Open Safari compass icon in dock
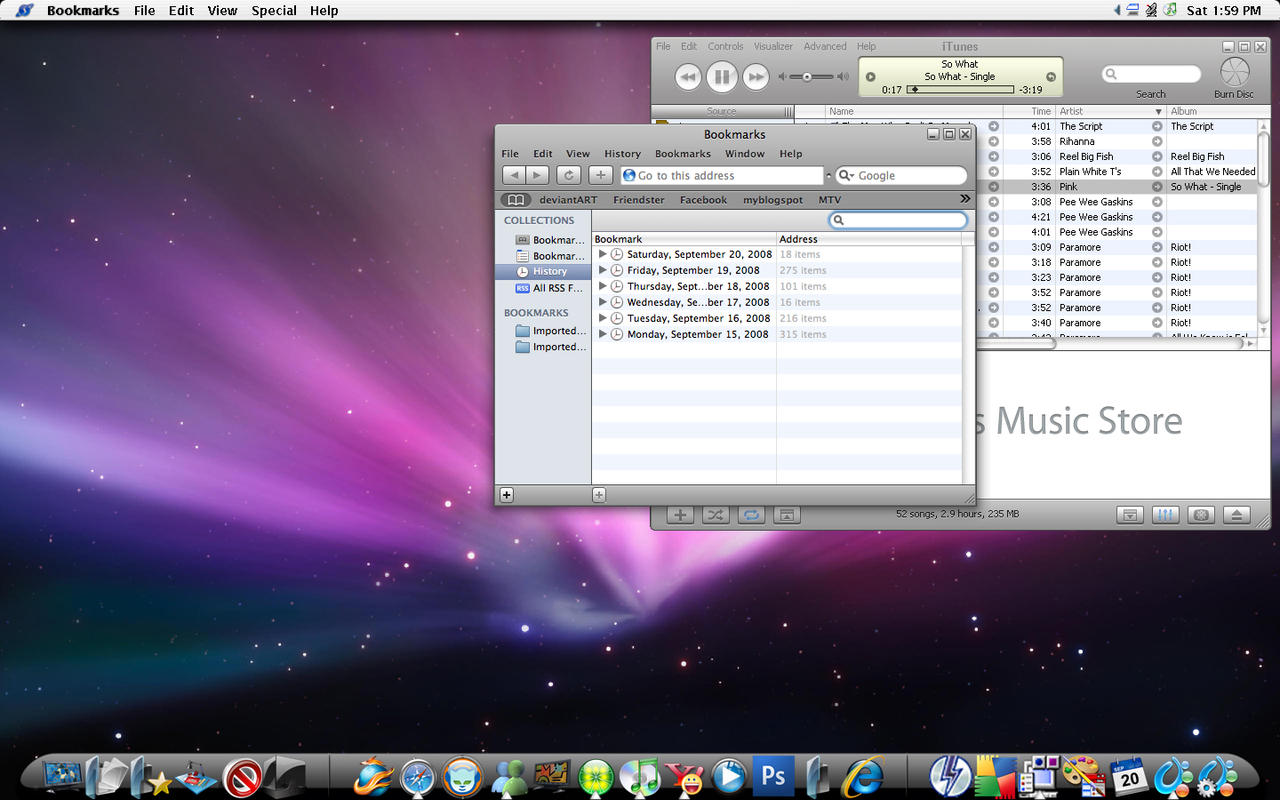The height and width of the screenshot is (800, 1280). click(x=418, y=777)
